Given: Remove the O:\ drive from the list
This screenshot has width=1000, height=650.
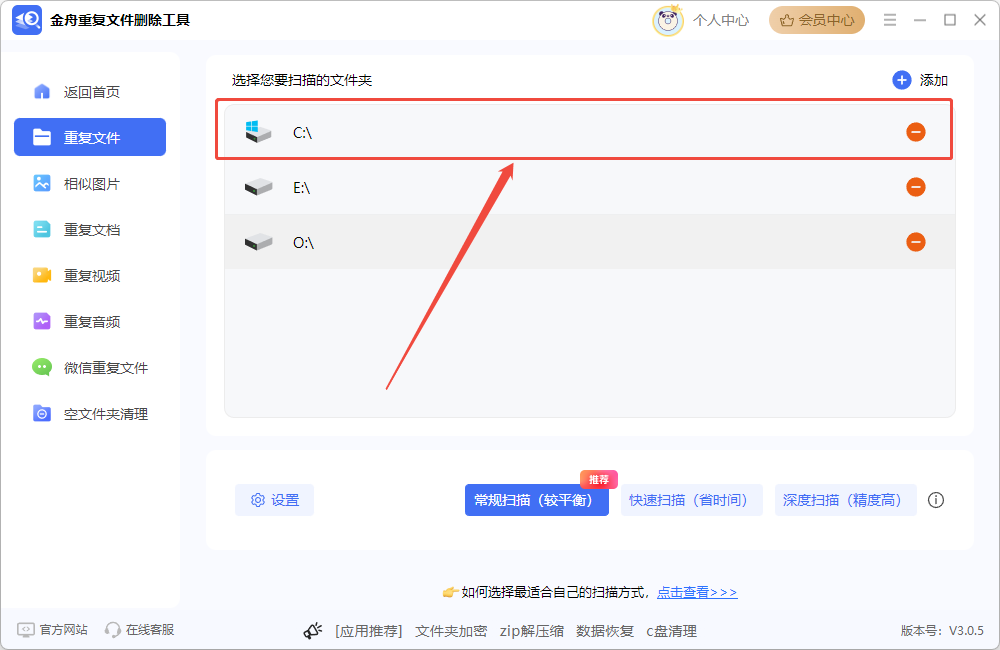Looking at the screenshot, I should coord(916,242).
